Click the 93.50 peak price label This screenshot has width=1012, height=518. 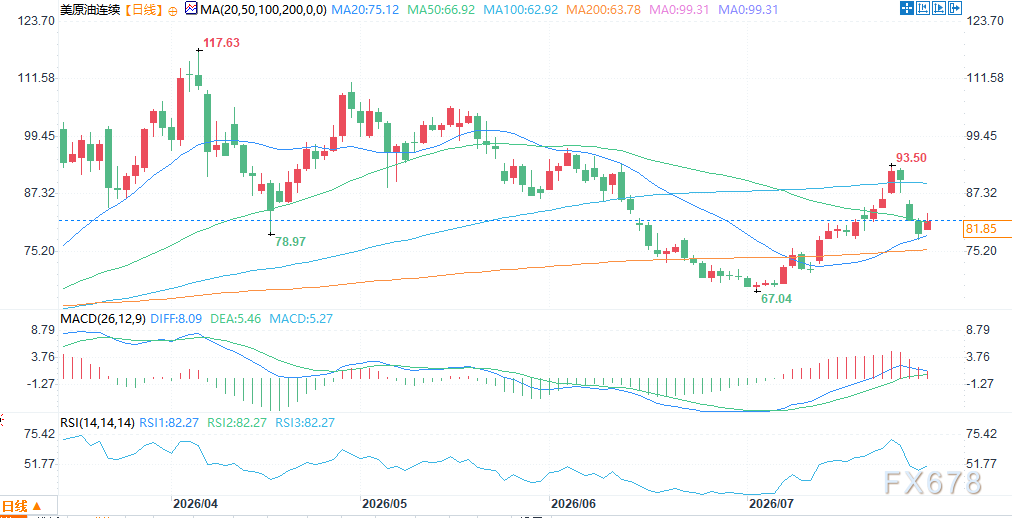point(913,158)
